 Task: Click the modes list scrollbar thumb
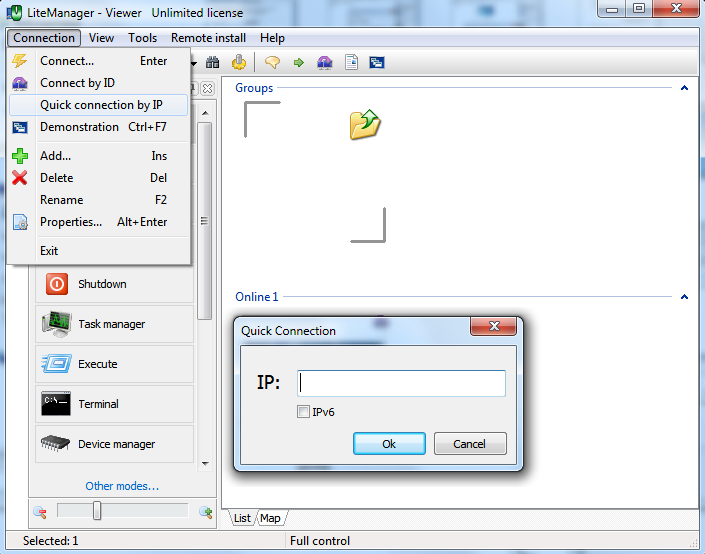205,221
